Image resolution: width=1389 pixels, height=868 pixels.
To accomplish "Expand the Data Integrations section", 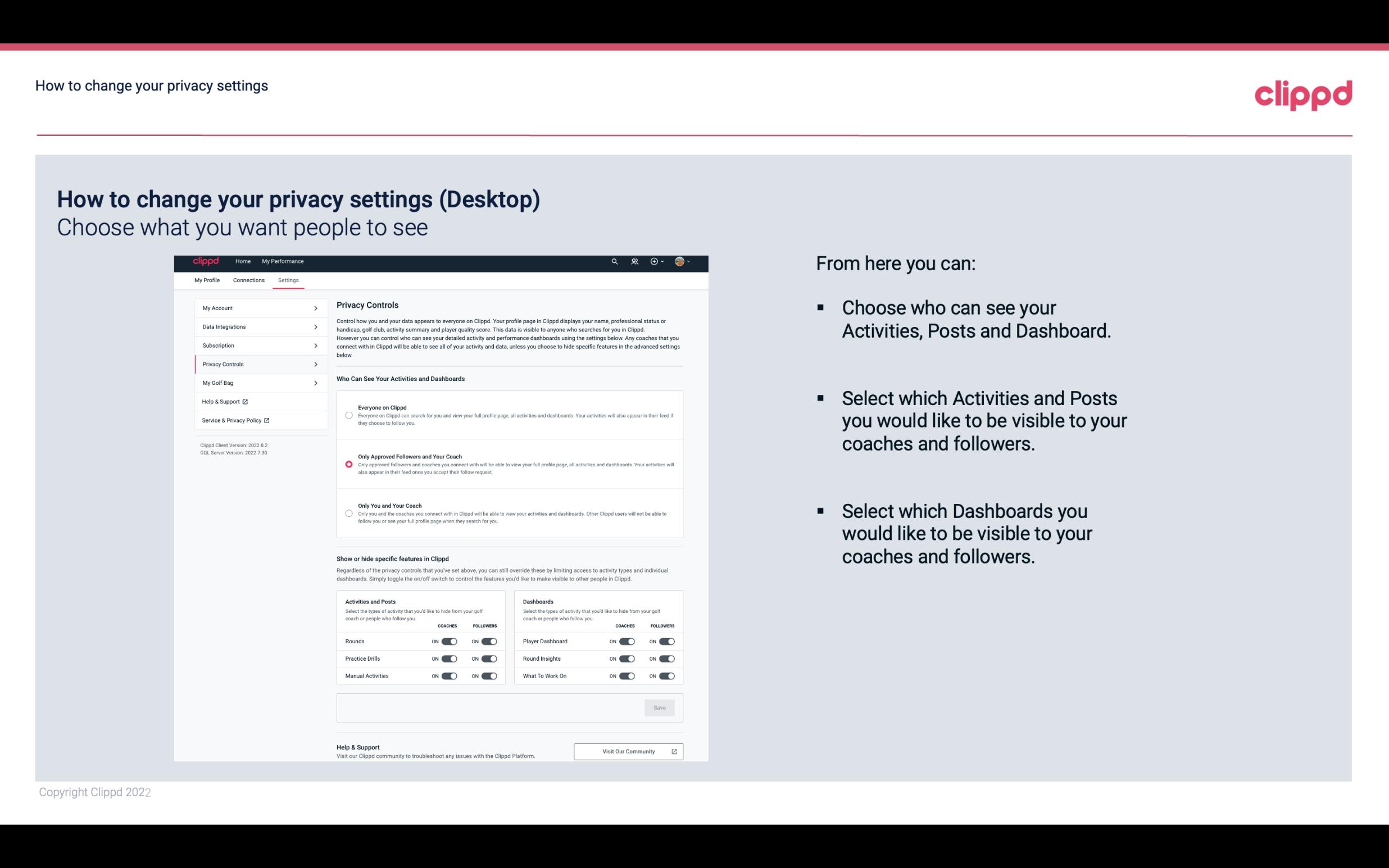I will click(256, 326).
